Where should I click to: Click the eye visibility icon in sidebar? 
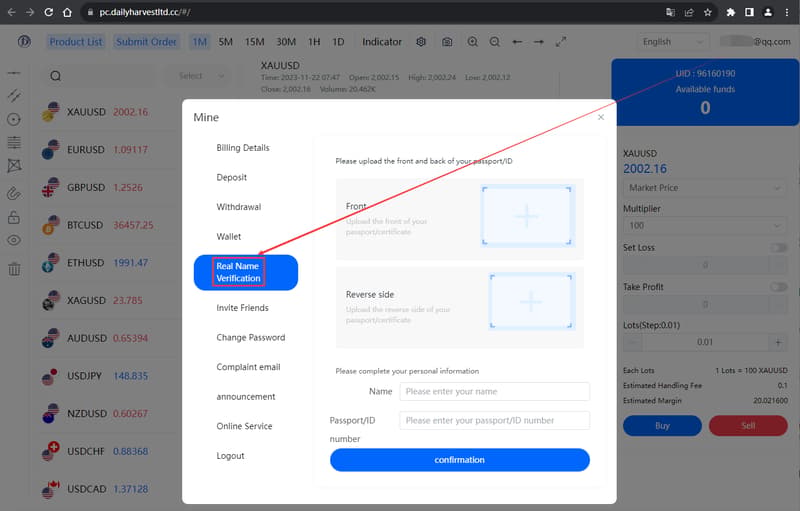pyautogui.click(x=14, y=240)
